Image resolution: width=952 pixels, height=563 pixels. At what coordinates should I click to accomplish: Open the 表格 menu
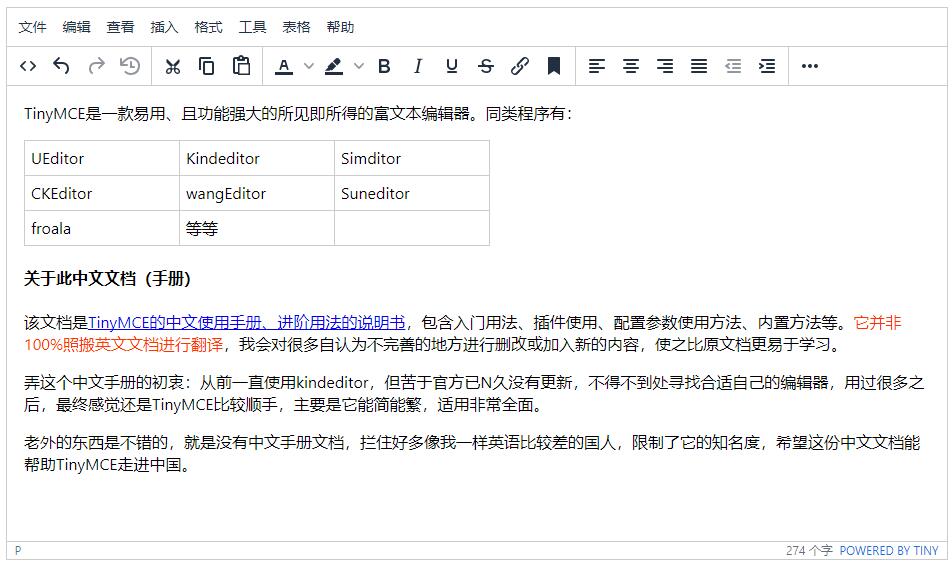coord(296,27)
